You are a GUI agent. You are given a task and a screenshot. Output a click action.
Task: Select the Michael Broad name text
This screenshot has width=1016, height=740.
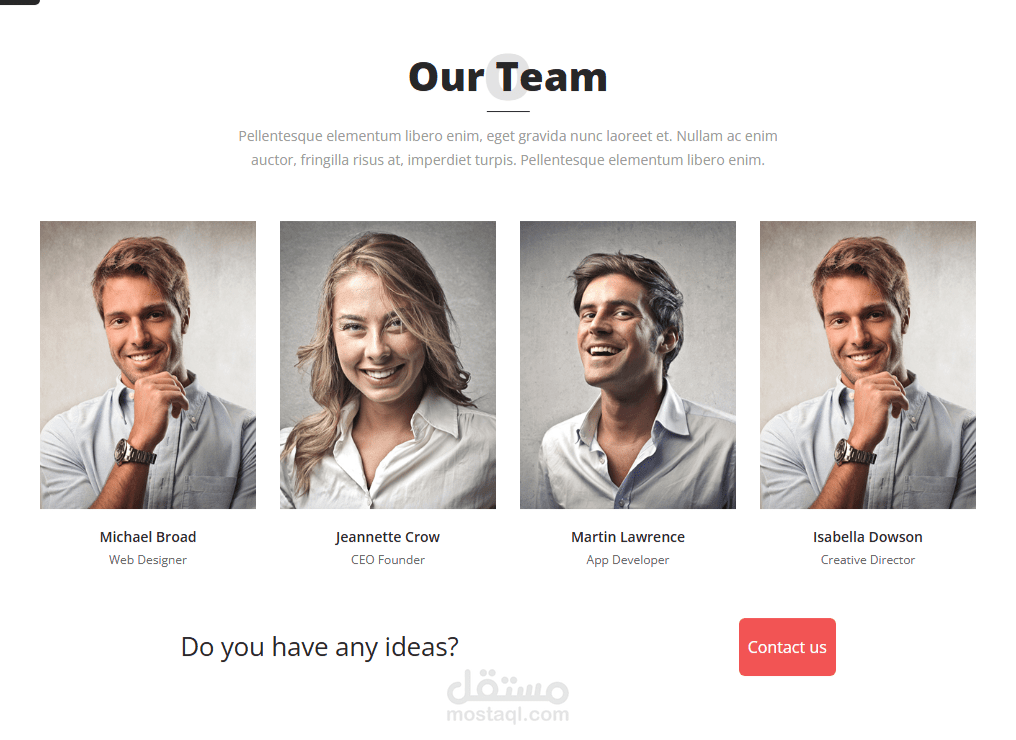coord(148,537)
